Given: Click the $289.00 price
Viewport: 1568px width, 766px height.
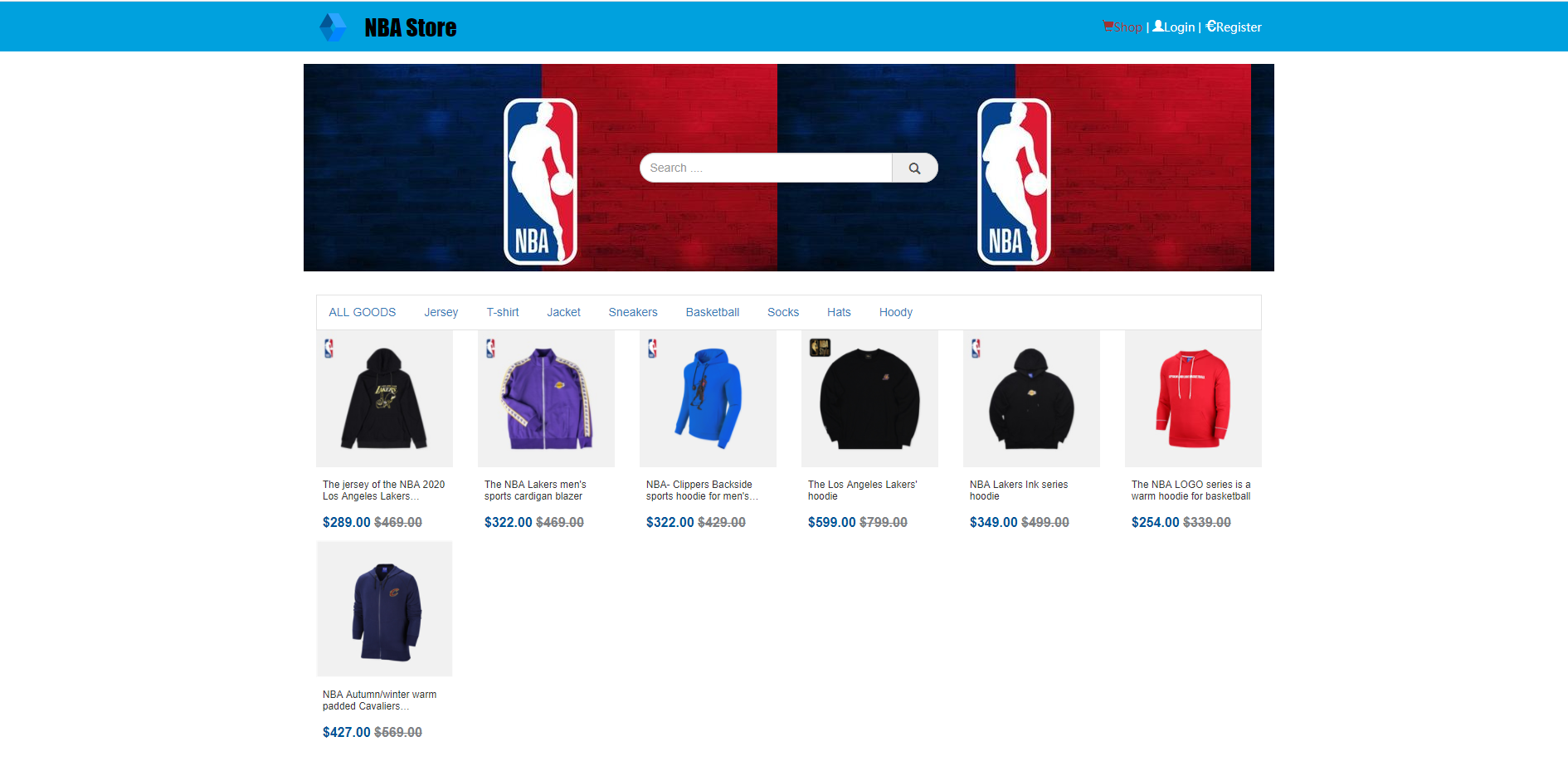Looking at the screenshot, I should [x=346, y=522].
